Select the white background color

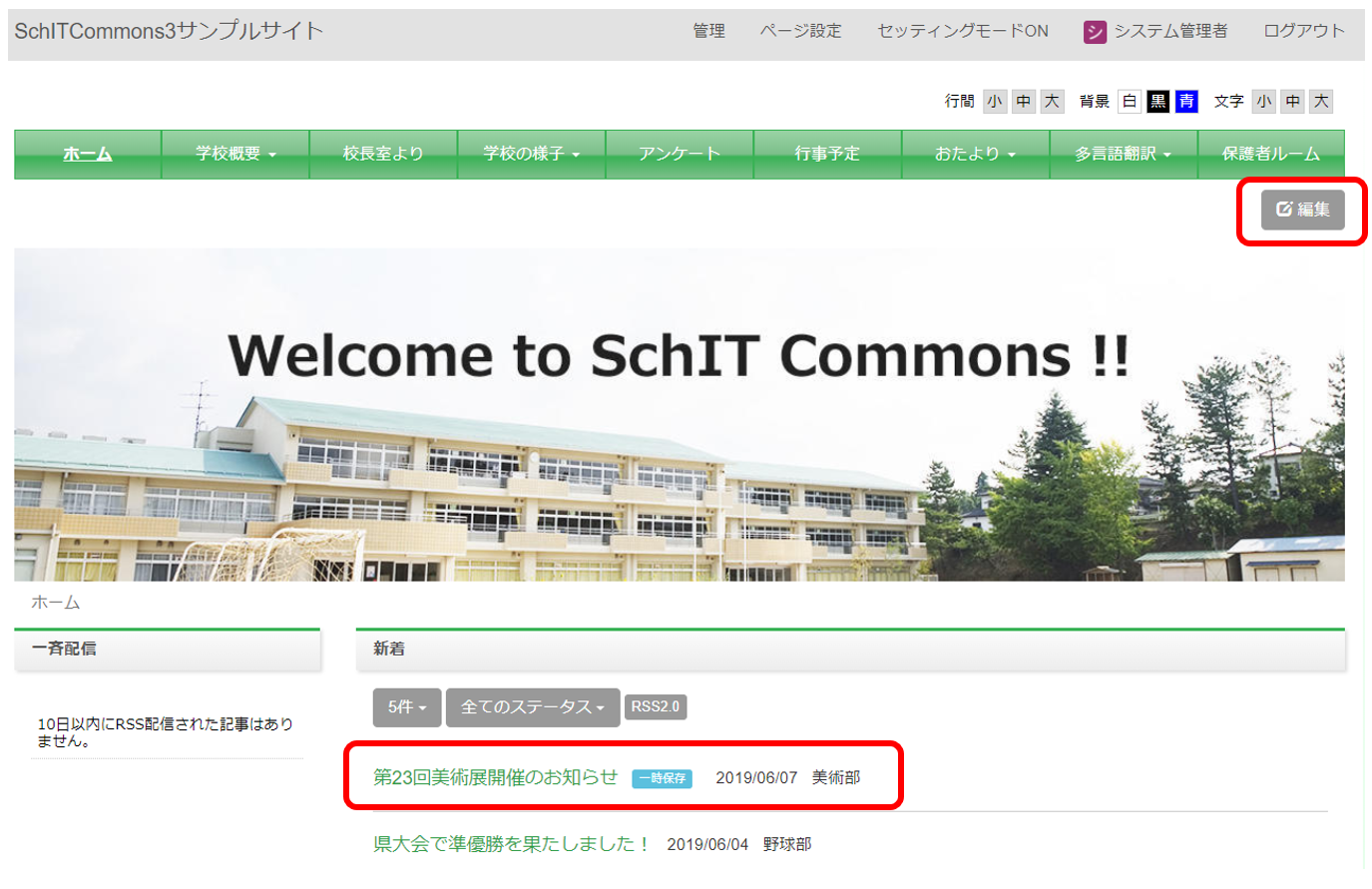(x=1129, y=101)
